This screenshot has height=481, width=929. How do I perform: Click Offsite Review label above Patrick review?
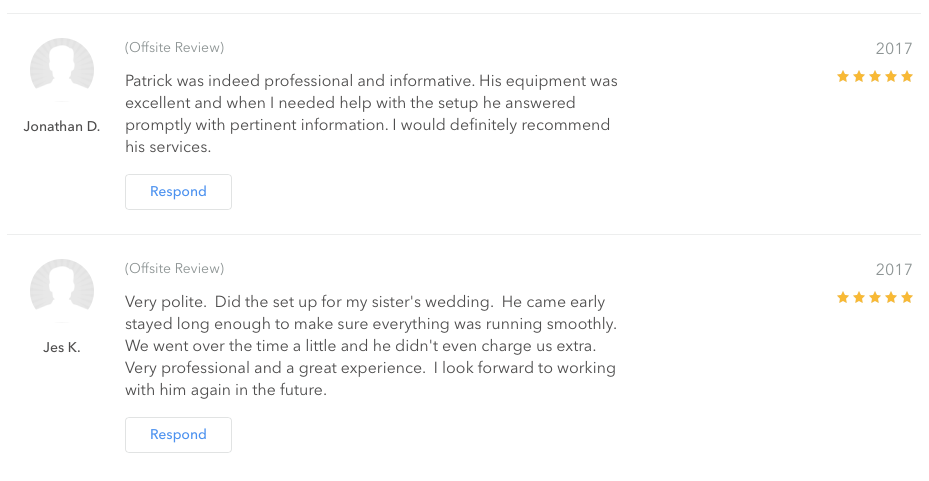(175, 47)
